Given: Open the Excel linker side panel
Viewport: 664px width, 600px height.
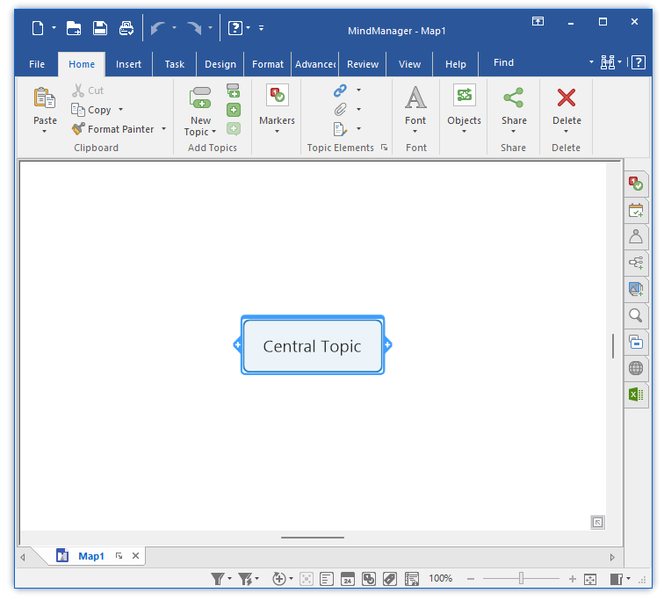Looking at the screenshot, I should point(636,395).
